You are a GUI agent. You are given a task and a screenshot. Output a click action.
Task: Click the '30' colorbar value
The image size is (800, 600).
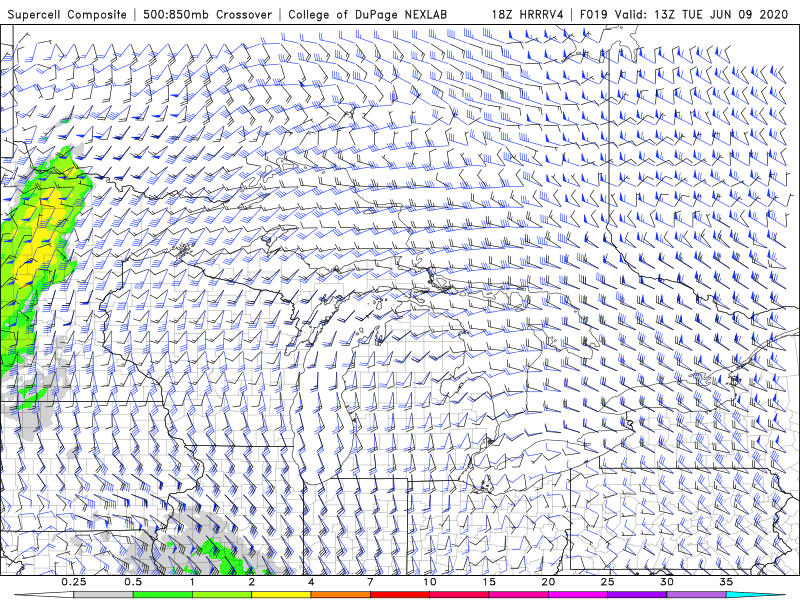tap(667, 582)
